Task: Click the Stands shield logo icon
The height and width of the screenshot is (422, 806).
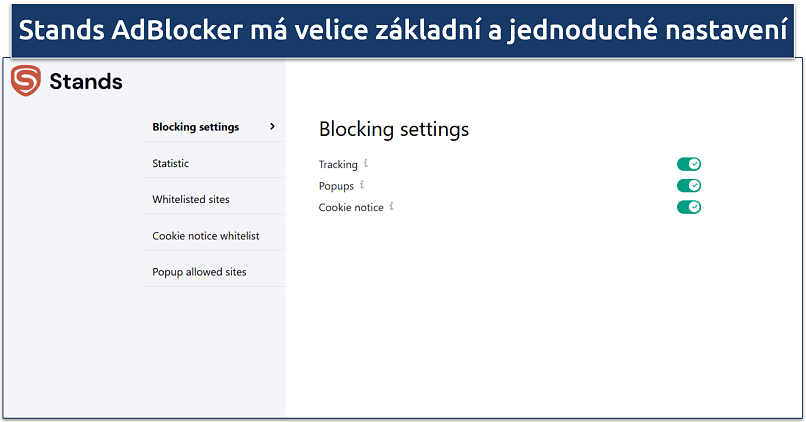Action: click(x=25, y=82)
